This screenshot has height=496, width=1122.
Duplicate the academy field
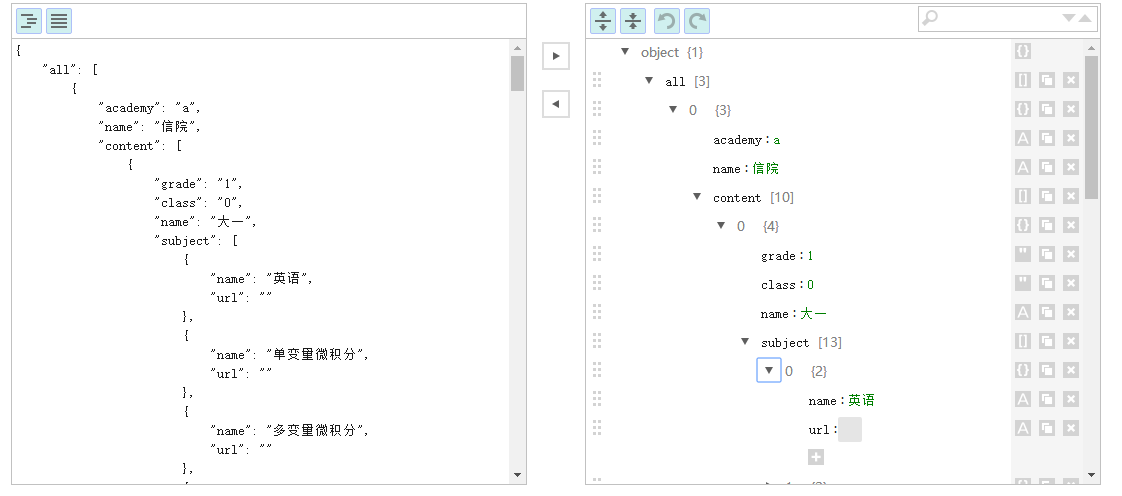point(1047,139)
